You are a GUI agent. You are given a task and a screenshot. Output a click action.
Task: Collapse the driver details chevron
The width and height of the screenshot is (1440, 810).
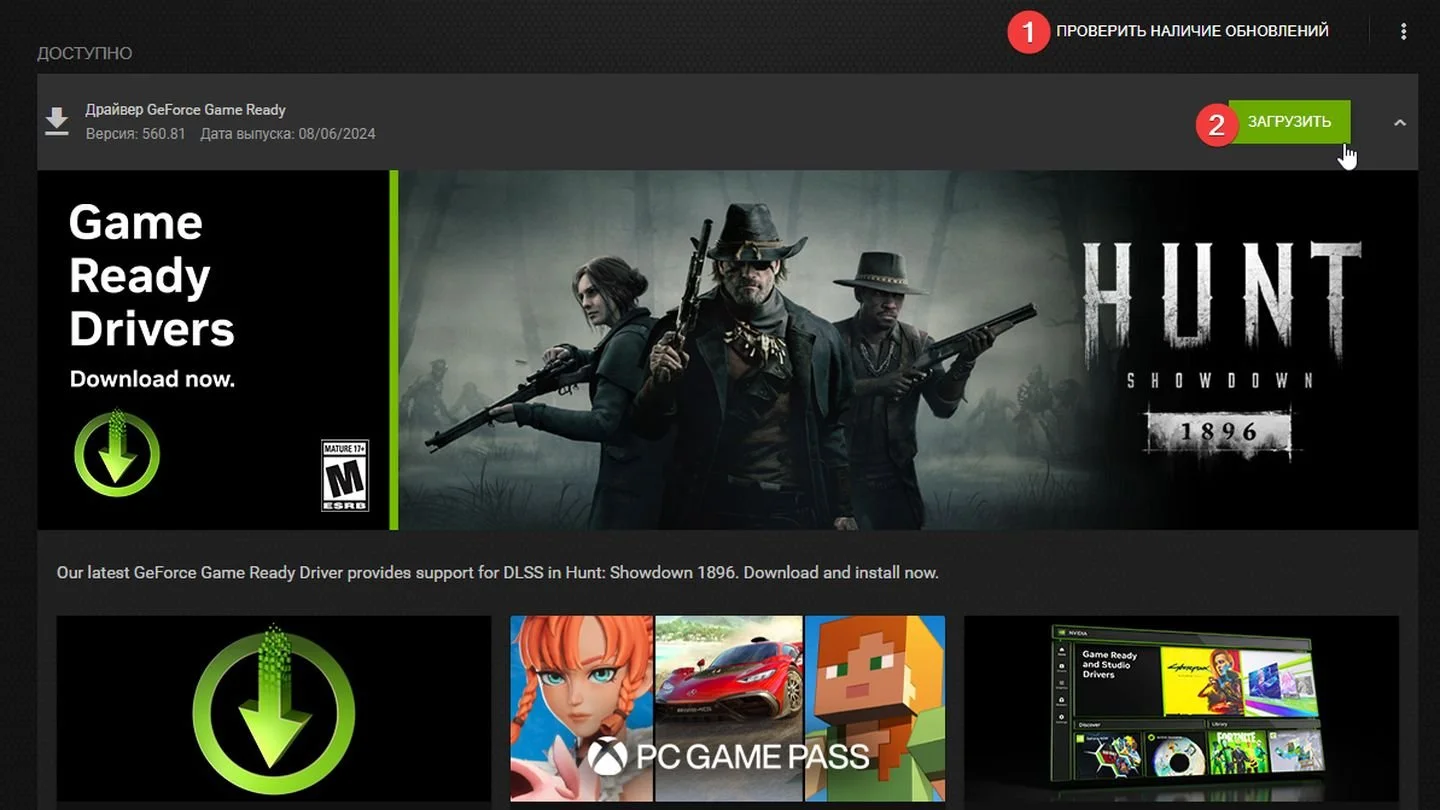click(x=1399, y=122)
